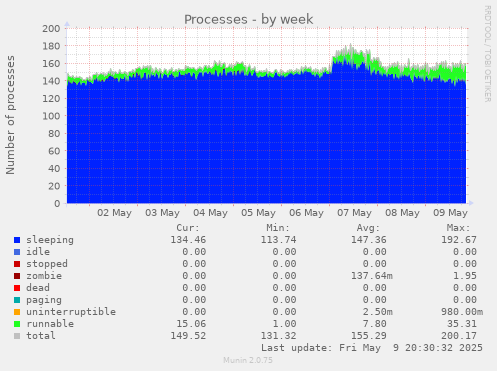
Task: Click runnable maximum value 35.31
Action: point(462,324)
